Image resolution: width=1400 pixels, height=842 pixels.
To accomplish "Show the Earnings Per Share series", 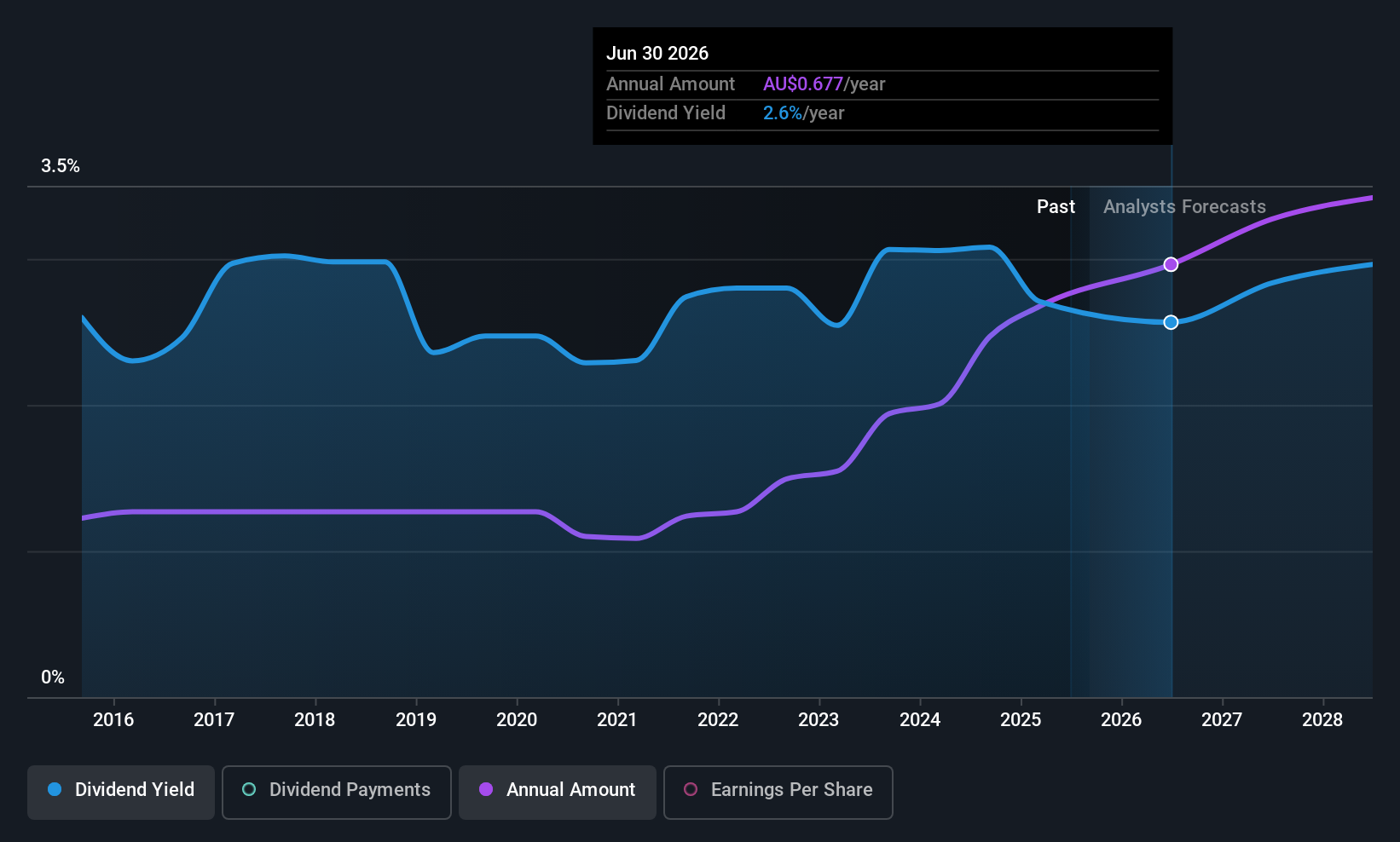I will [778, 792].
